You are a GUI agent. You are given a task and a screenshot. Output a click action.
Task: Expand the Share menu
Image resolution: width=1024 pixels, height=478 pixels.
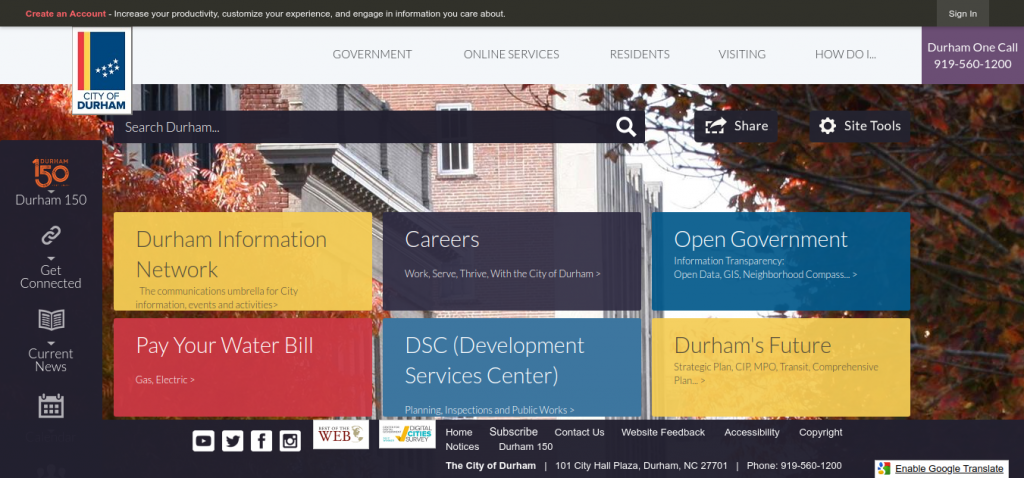coord(738,126)
